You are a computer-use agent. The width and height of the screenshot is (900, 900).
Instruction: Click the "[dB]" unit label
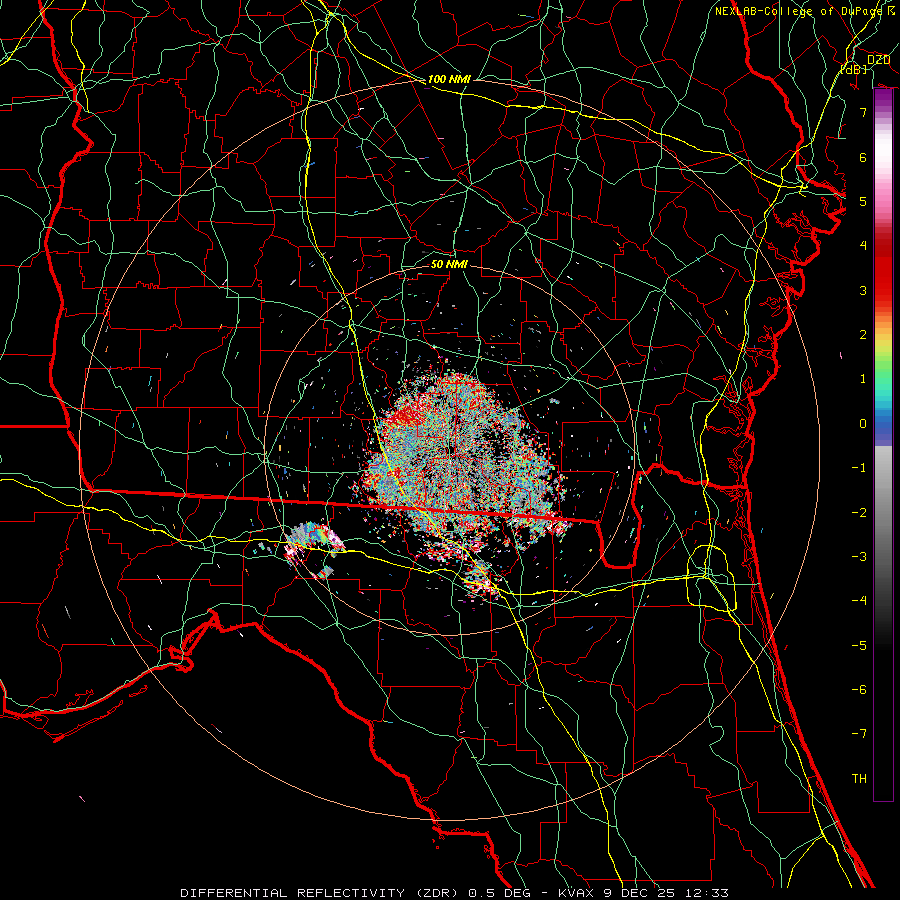pos(854,69)
